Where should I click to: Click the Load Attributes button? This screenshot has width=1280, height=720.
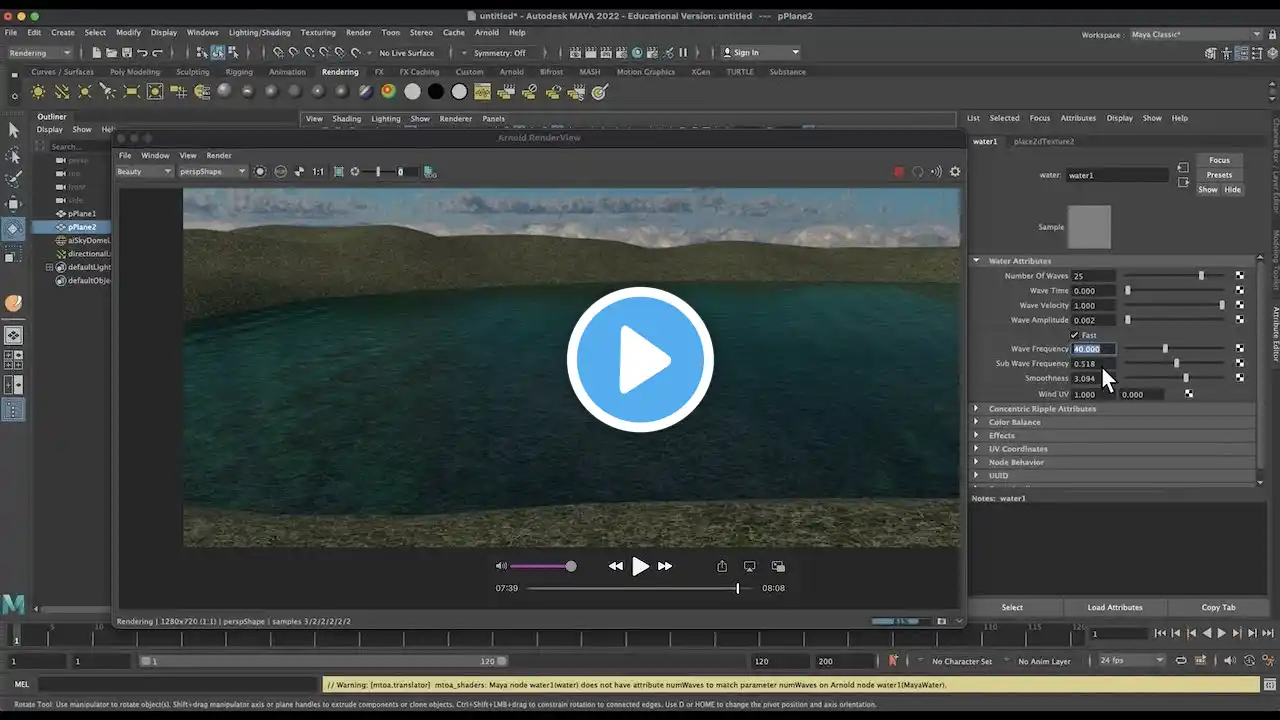tap(1115, 607)
